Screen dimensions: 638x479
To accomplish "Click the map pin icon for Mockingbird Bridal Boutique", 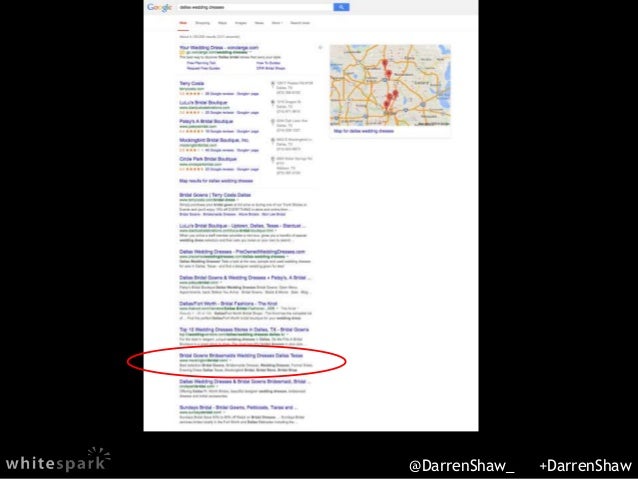I will 273,141.
